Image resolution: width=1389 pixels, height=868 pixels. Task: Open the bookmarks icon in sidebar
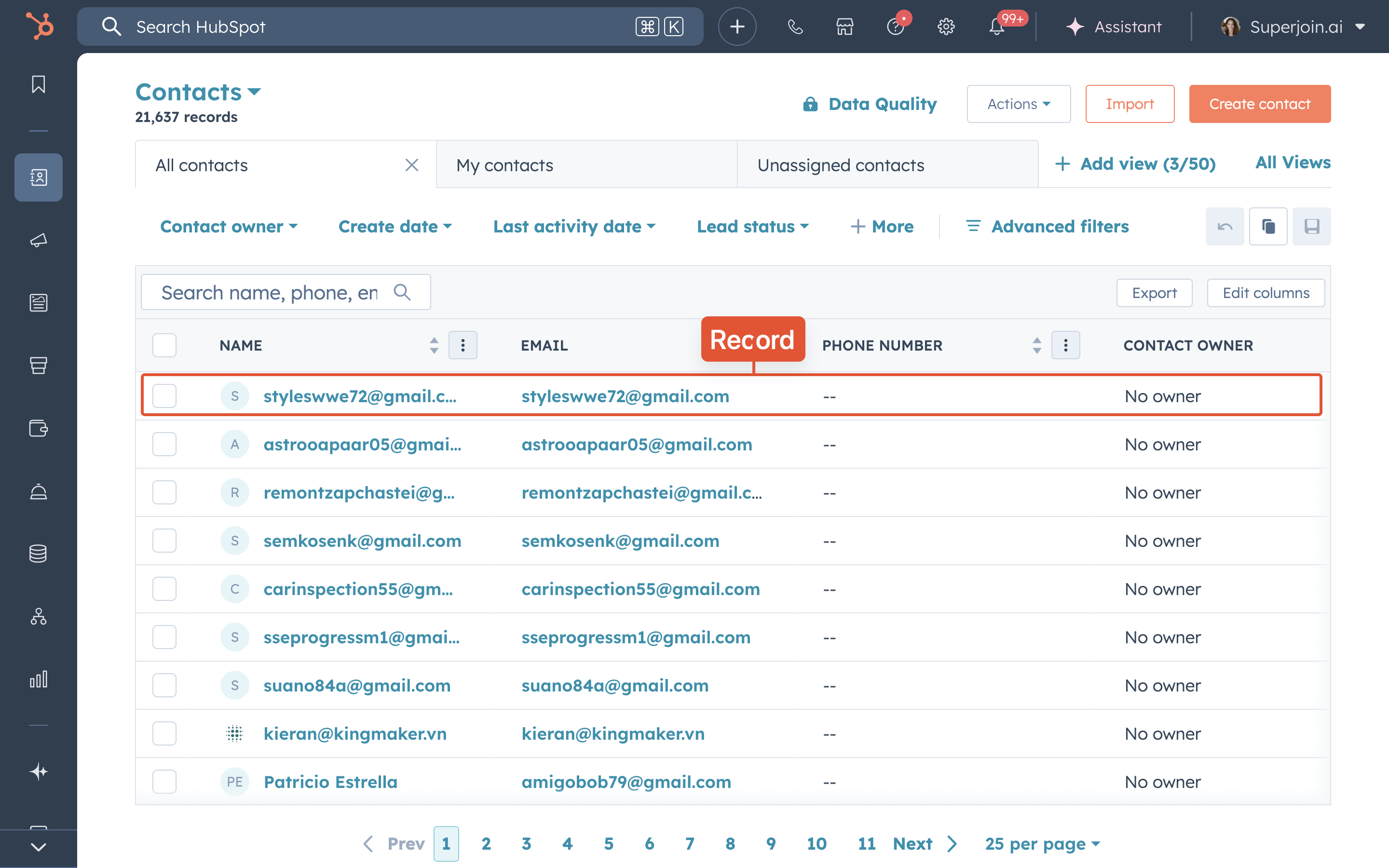click(x=39, y=84)
